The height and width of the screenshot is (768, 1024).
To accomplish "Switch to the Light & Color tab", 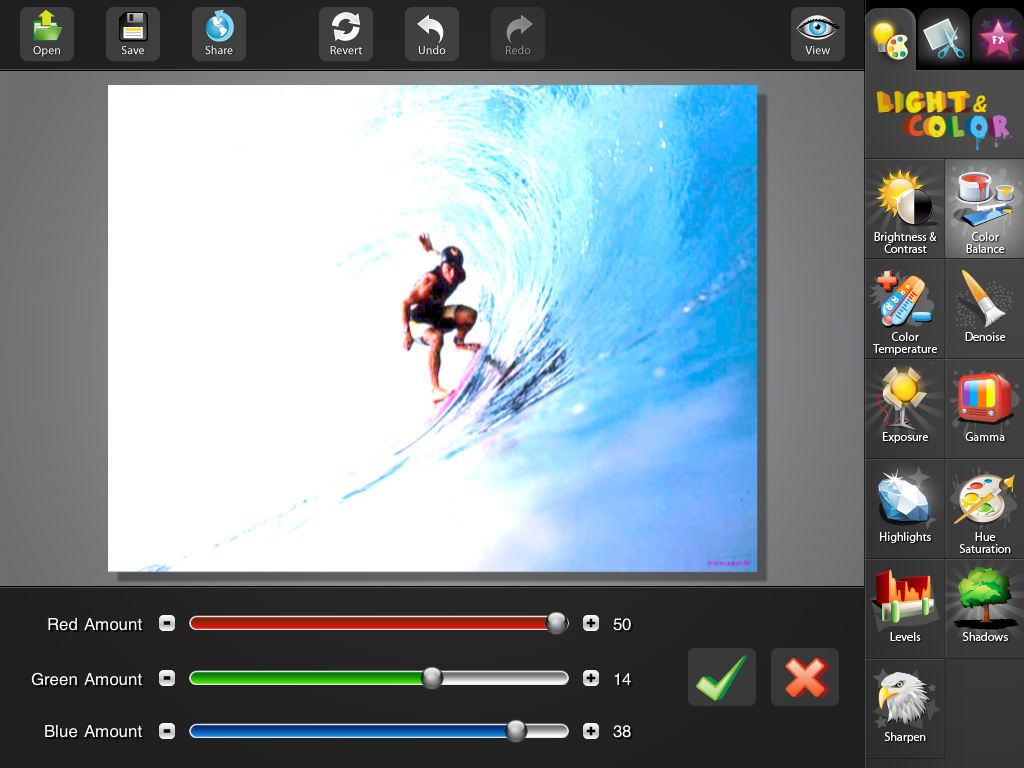I will [891, 39].
